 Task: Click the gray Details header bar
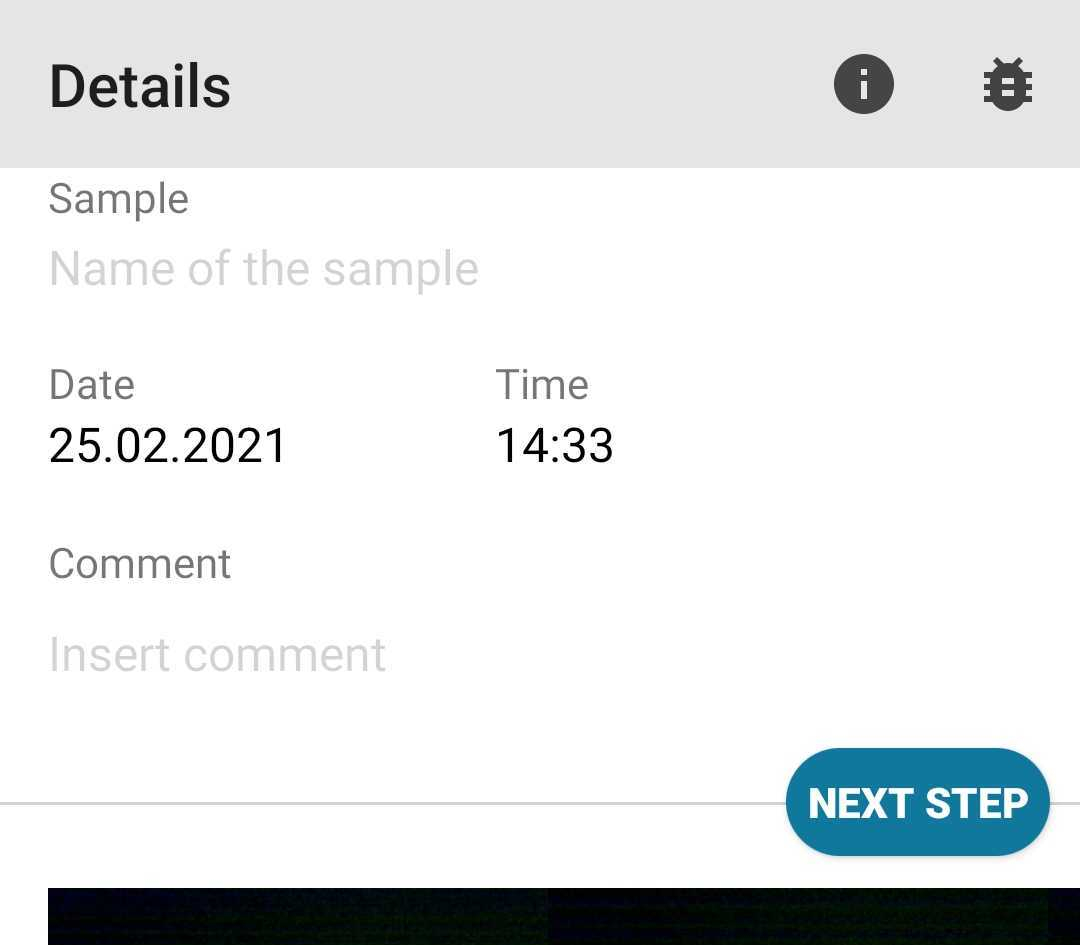coord(540,83)
